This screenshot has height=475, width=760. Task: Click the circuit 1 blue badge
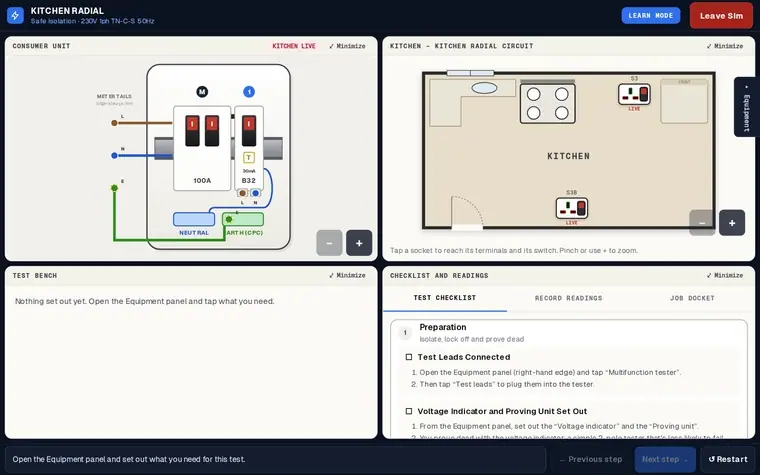point(249,92)
